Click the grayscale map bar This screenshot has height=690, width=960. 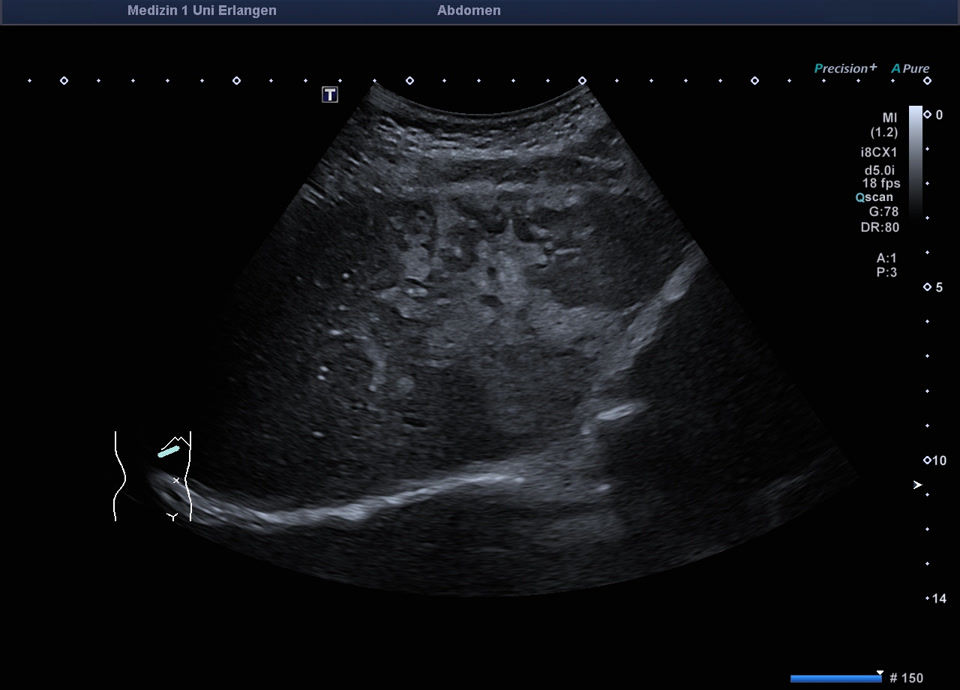915,160
